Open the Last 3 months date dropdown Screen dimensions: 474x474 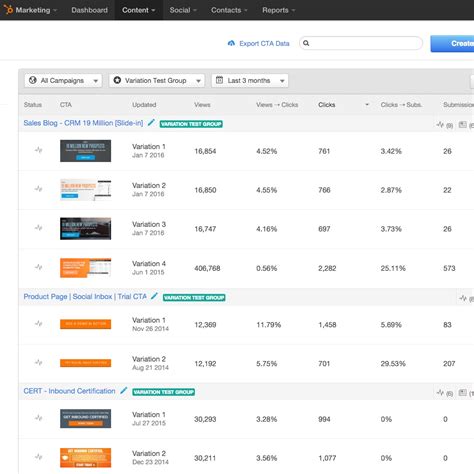coord(250,80)
